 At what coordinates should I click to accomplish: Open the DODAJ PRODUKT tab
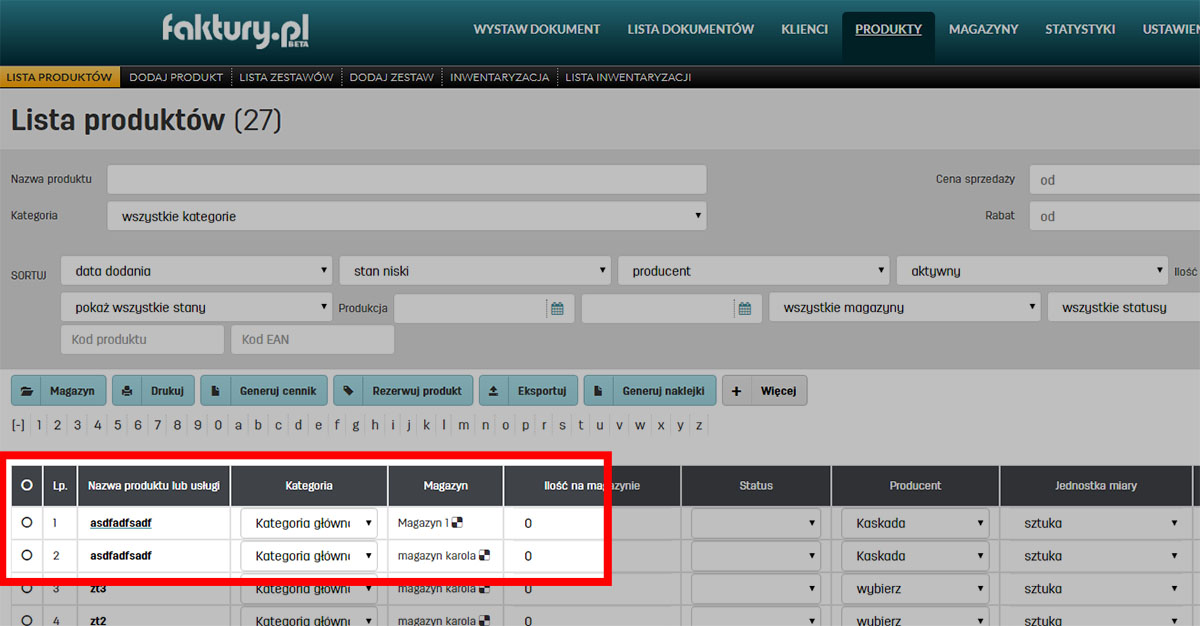(x=176, y=75)
